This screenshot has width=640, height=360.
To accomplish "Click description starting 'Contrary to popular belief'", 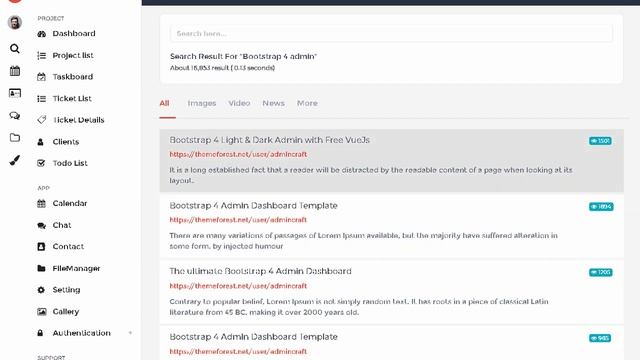I will (359, 307).
